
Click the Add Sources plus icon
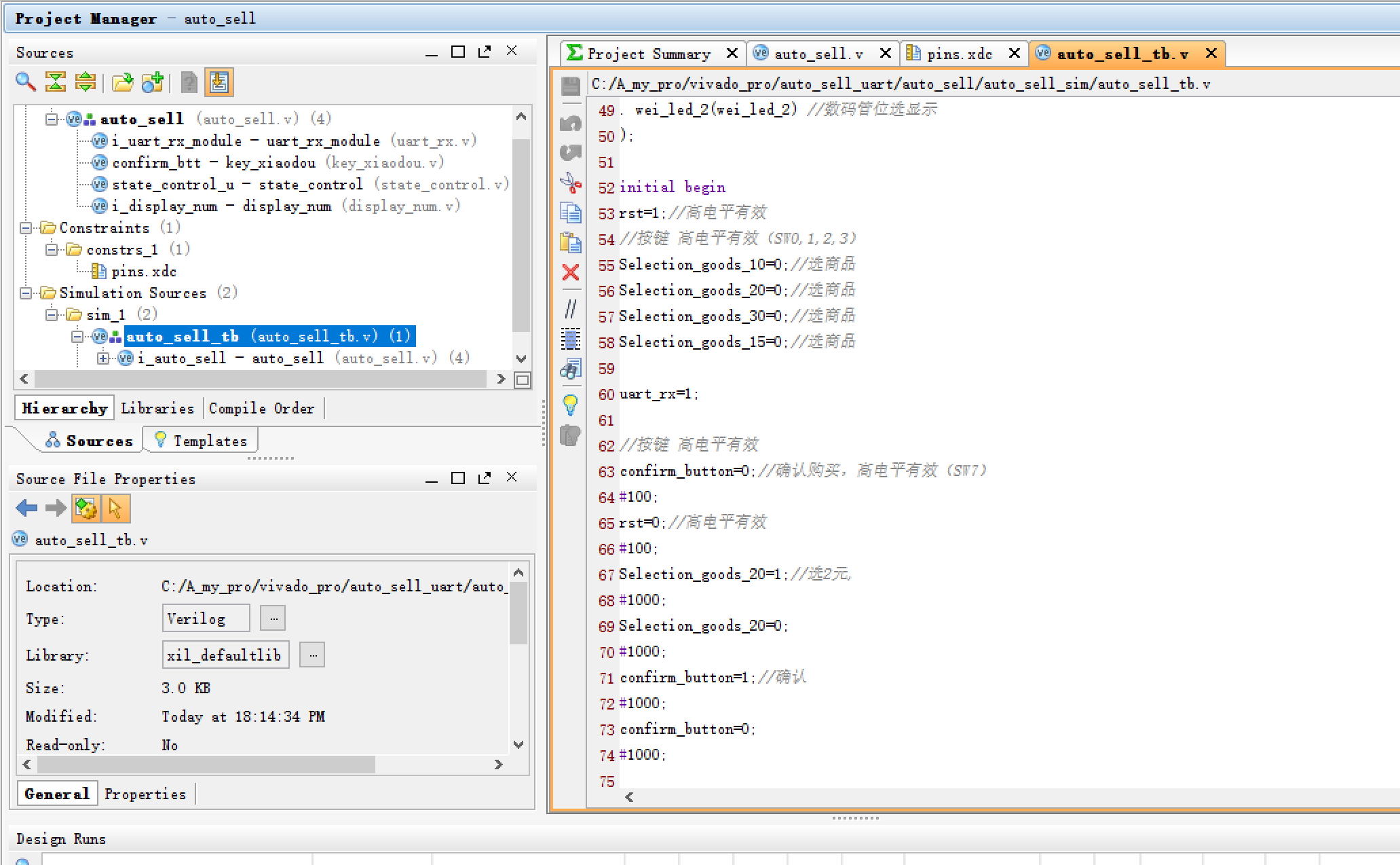(x=153, y=82)
